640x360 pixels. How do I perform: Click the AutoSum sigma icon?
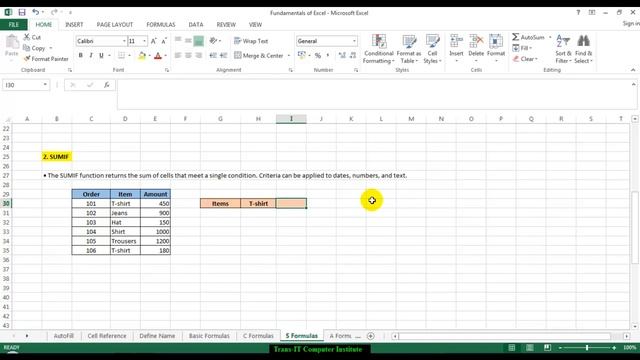[x=516, y=37]
